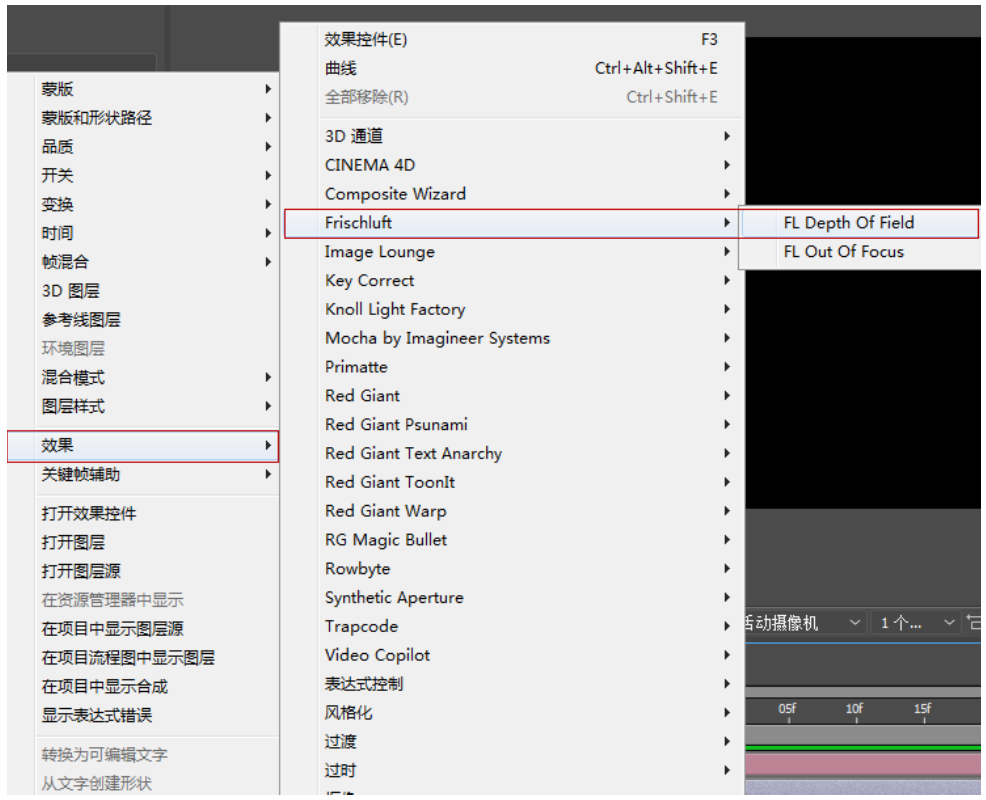
Task: Expand Mocha by Imagineer Systems
Action: tap(512, 338)
